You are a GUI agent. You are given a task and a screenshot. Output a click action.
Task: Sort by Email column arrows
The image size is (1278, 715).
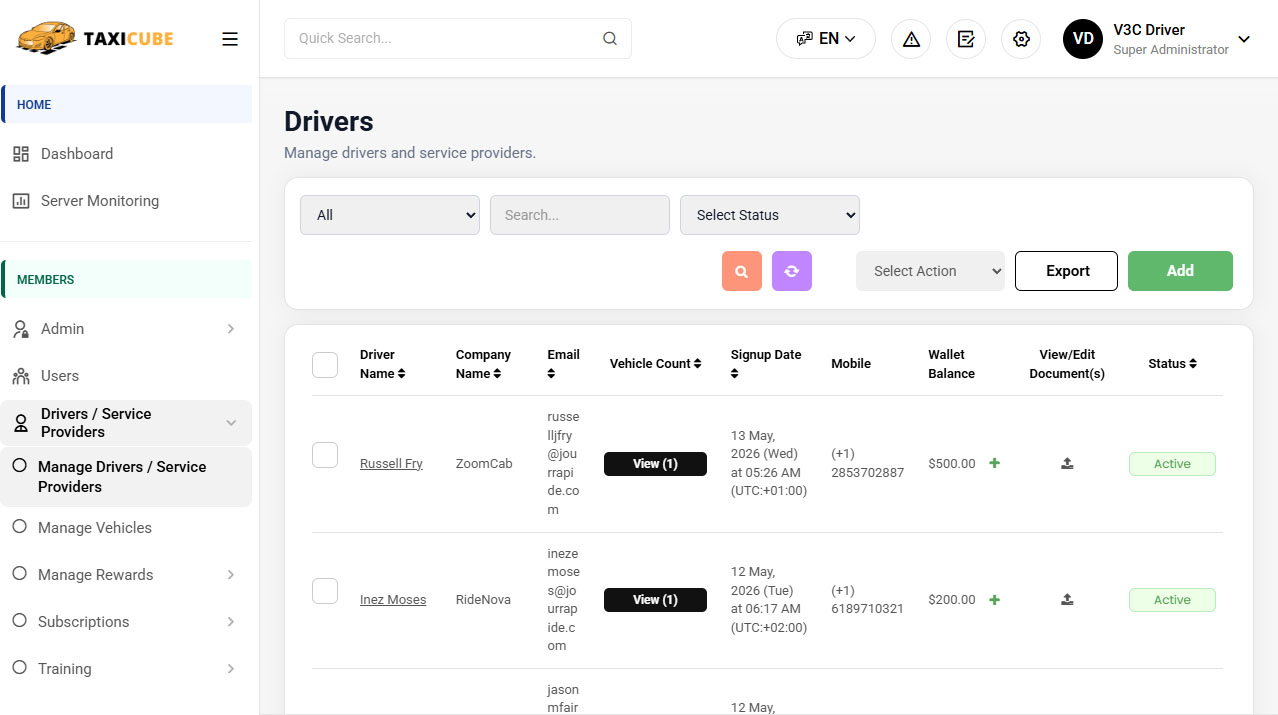pos(551,374)
